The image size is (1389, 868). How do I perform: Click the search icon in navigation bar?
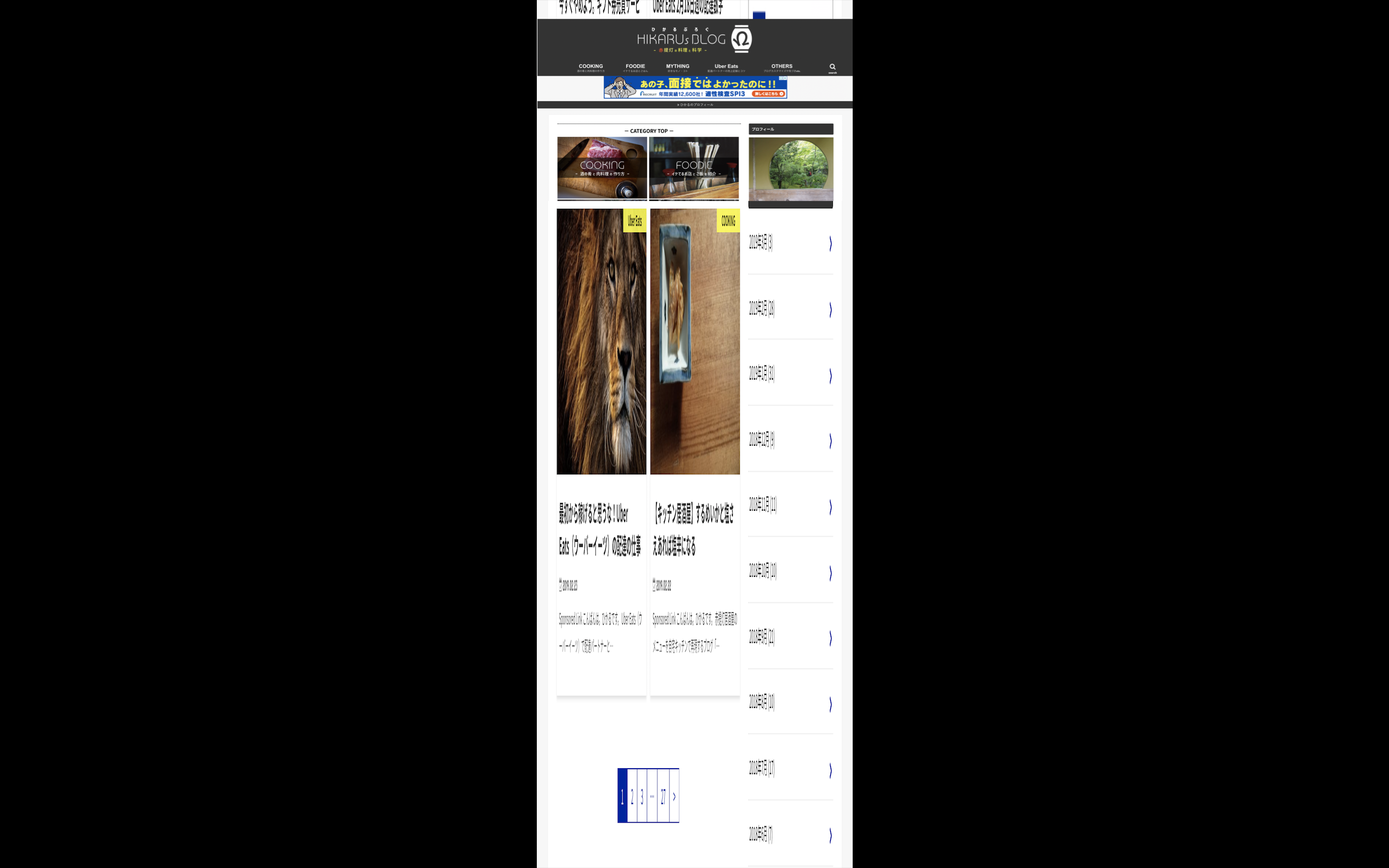[x=832, y=66]
